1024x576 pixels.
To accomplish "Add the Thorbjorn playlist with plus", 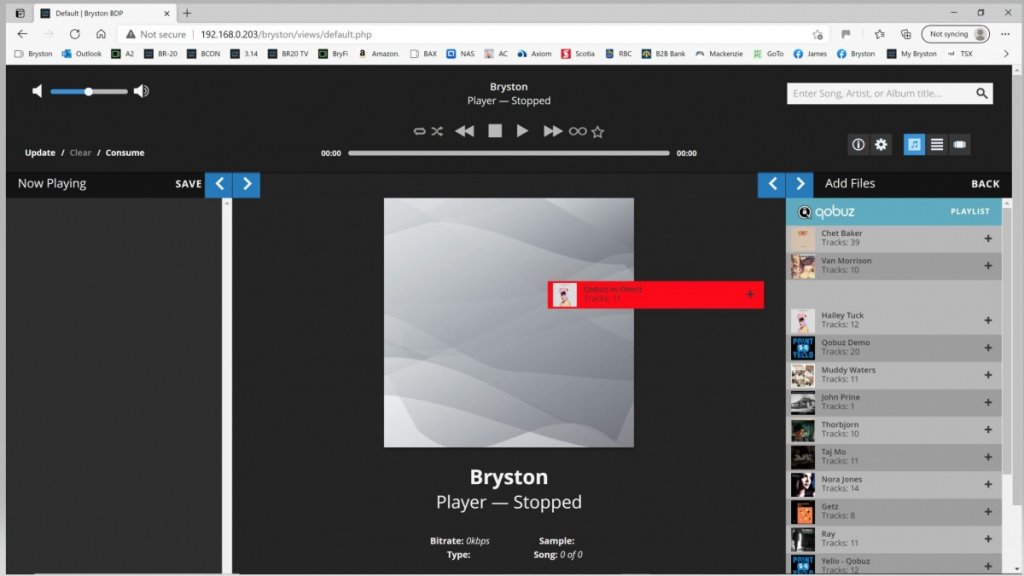I will pyautogui.click(x=988, y=430).
